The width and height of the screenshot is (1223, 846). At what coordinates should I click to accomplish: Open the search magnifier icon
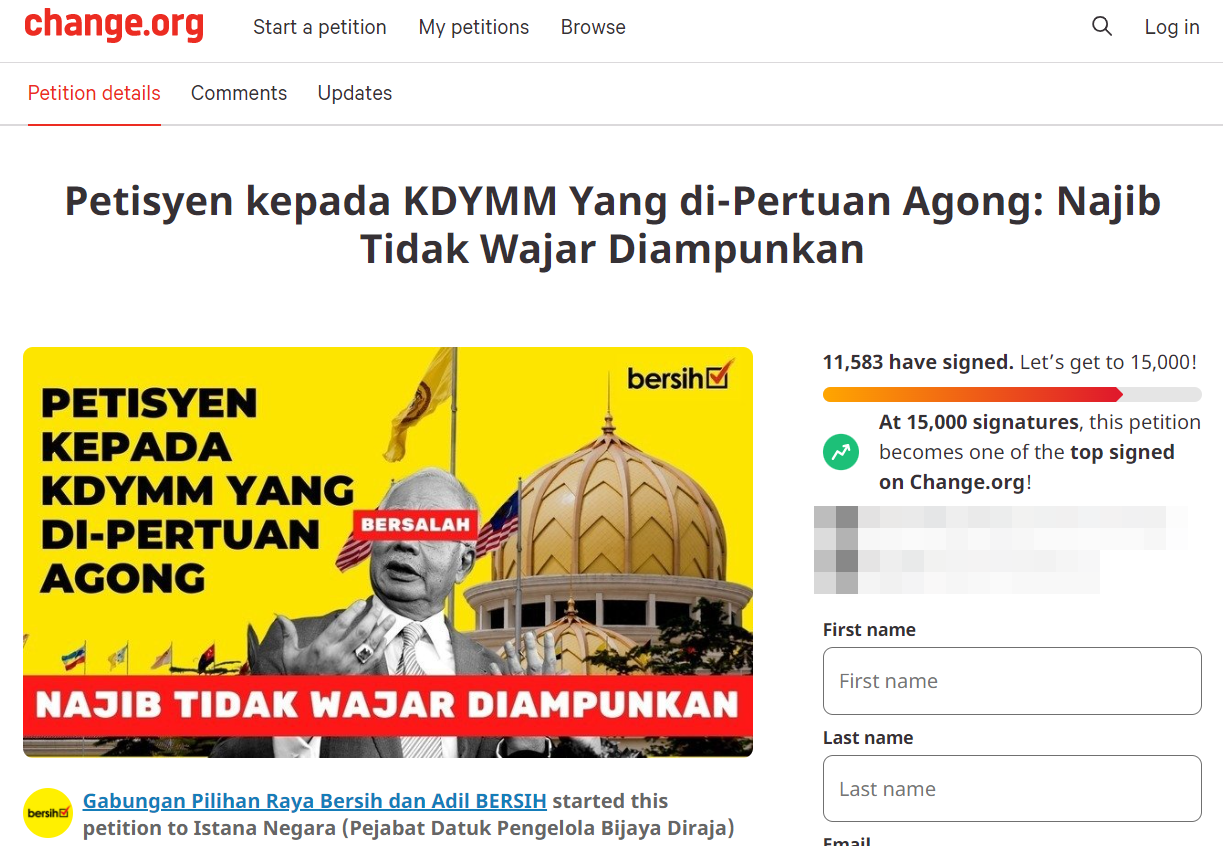[x=1101, y=27]
